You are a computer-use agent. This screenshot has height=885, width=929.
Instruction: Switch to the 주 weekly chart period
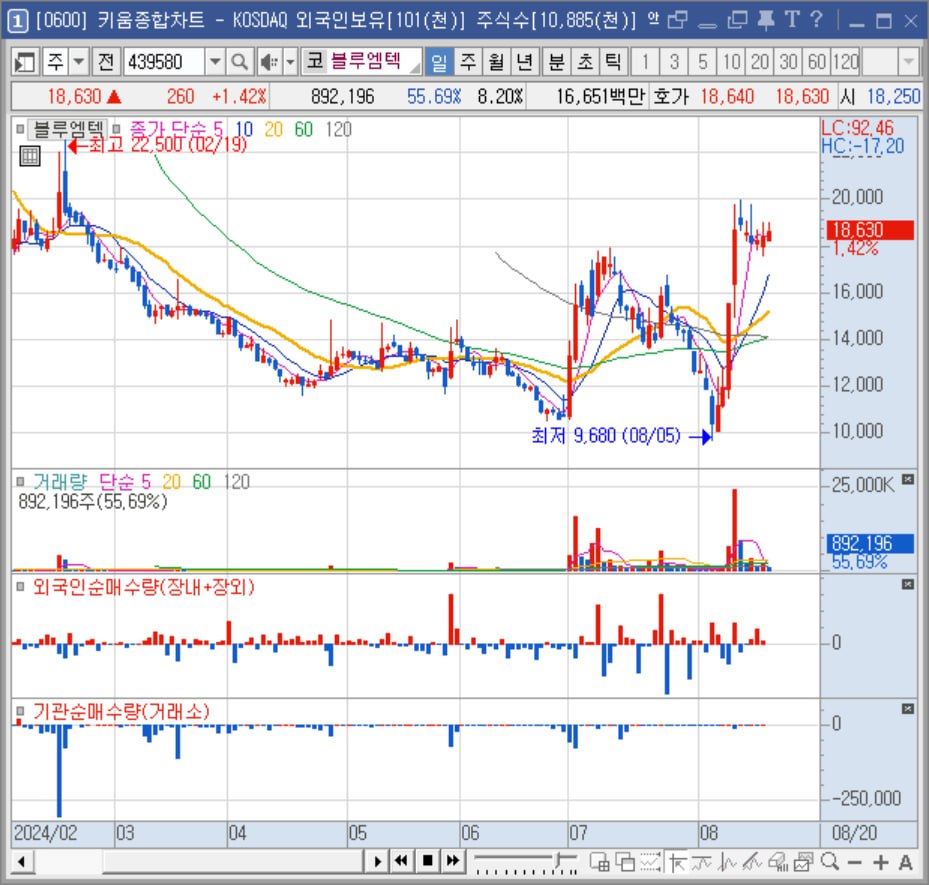click(x=468, y=62)
